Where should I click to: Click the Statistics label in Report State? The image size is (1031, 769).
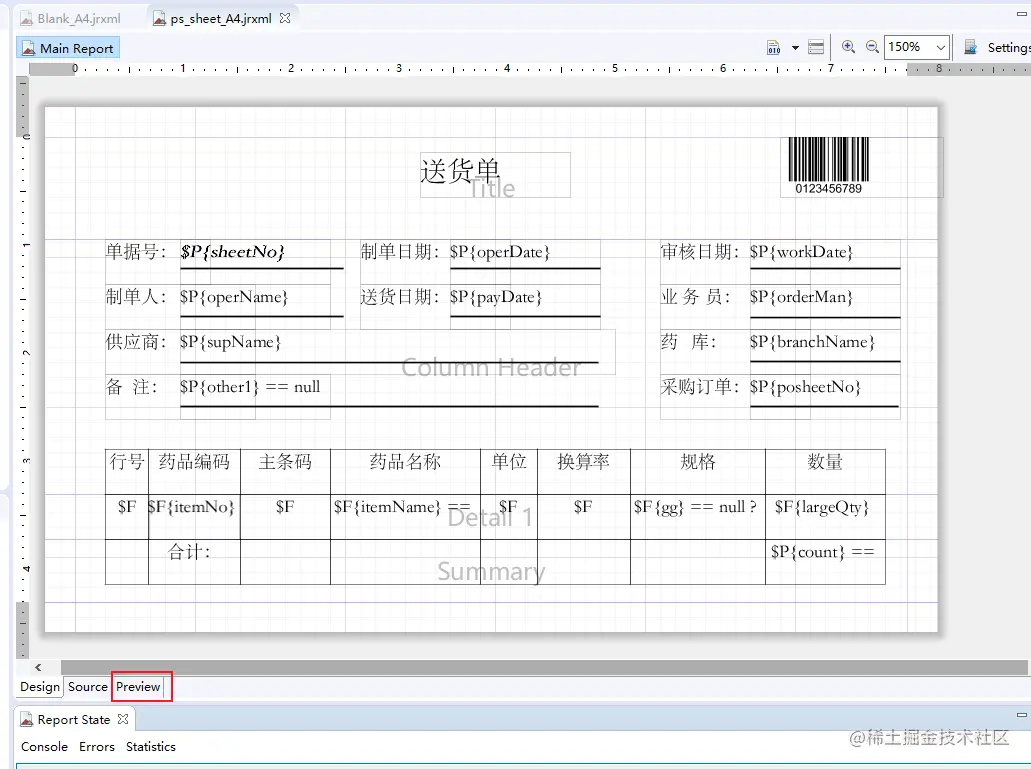coord(150,747)
